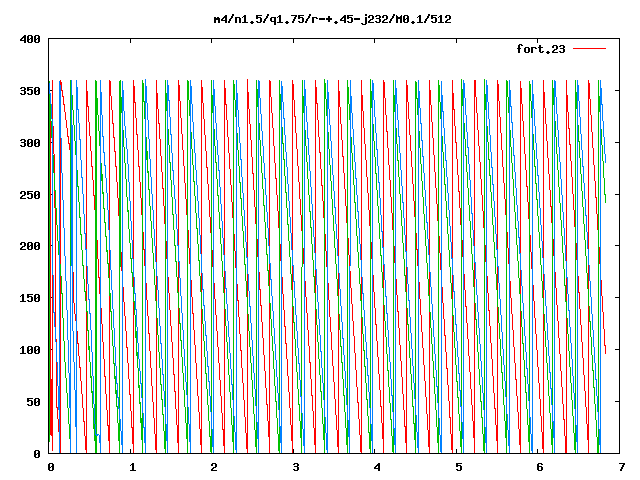Click x-axis label 3
Viewport: 640px width, 480px height.
296,467
